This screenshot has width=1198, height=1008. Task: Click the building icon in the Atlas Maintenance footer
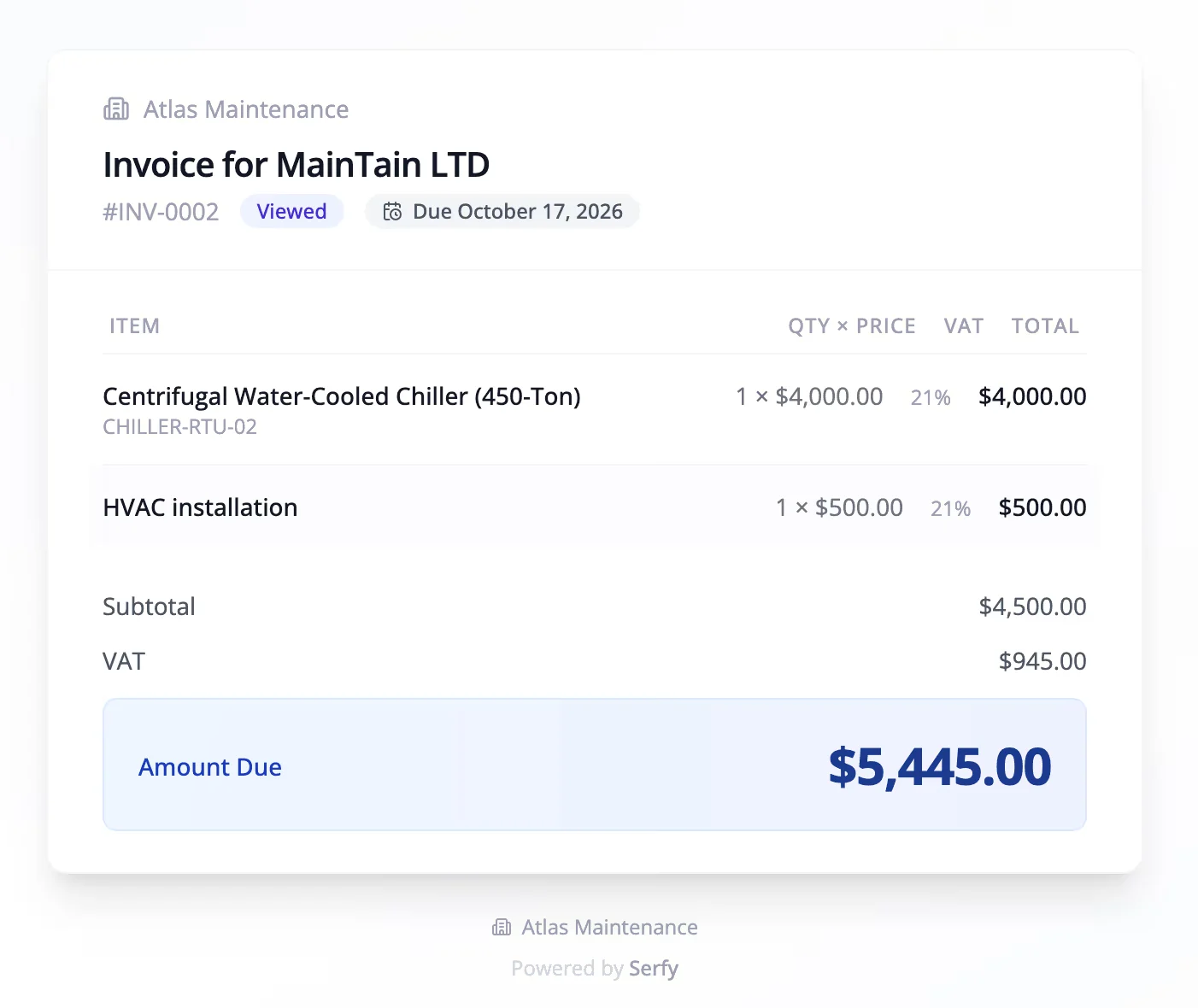click(x=502, y=928)
